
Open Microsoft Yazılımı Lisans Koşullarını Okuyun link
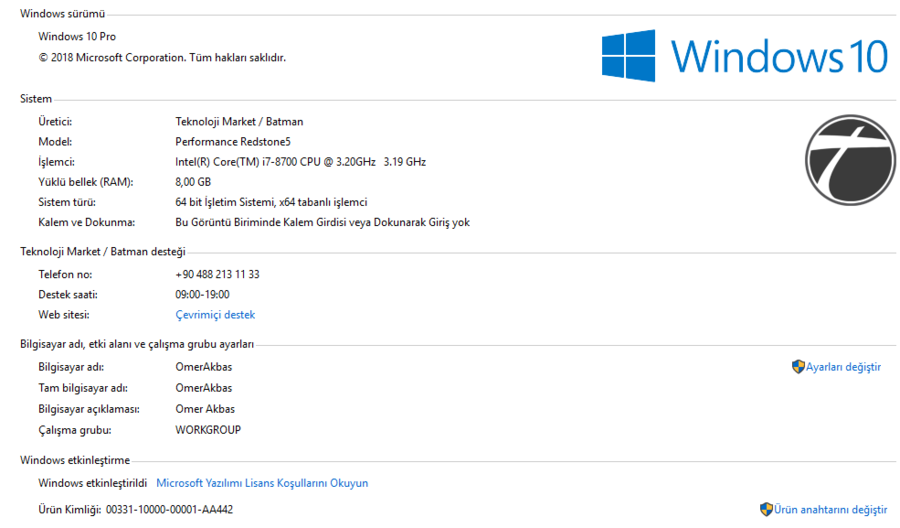262,483
